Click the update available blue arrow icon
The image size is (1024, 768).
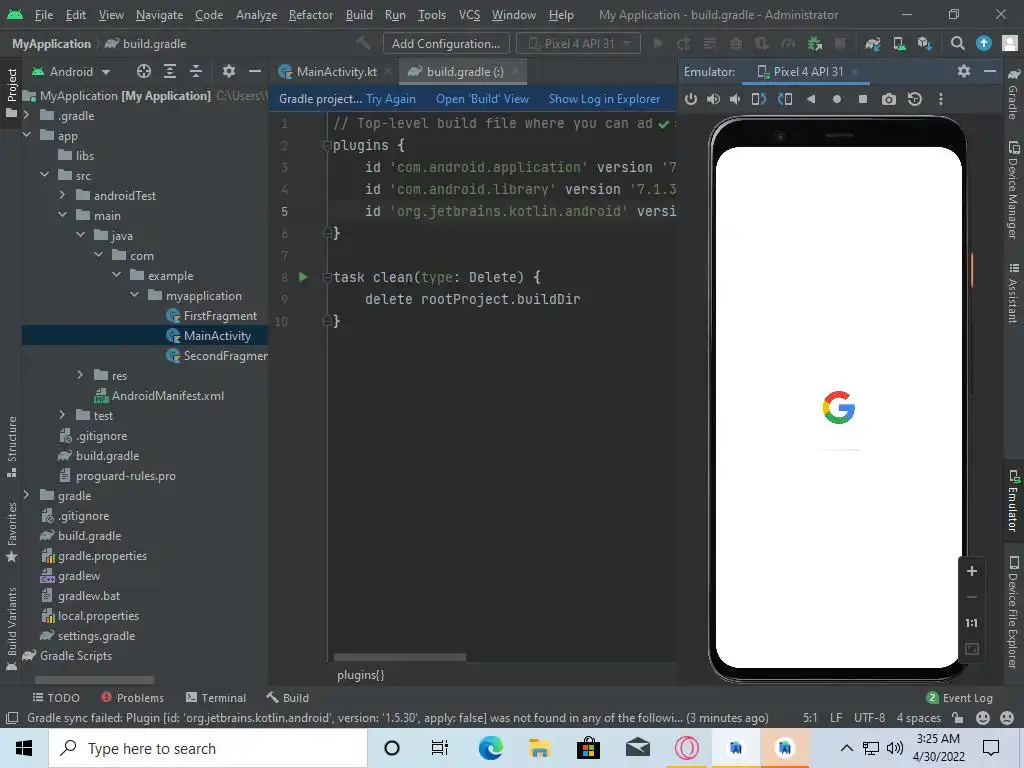tap(984, 44)
